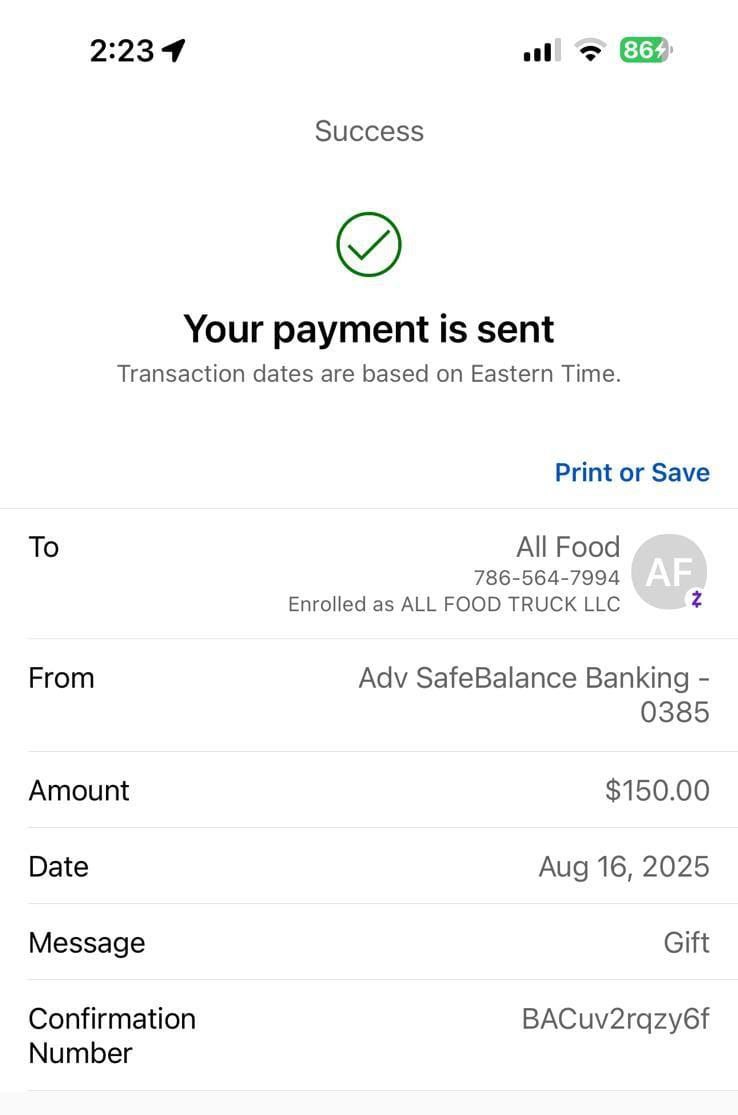
Task: Tap the Gift message value
Action: [x=686, y=942]
